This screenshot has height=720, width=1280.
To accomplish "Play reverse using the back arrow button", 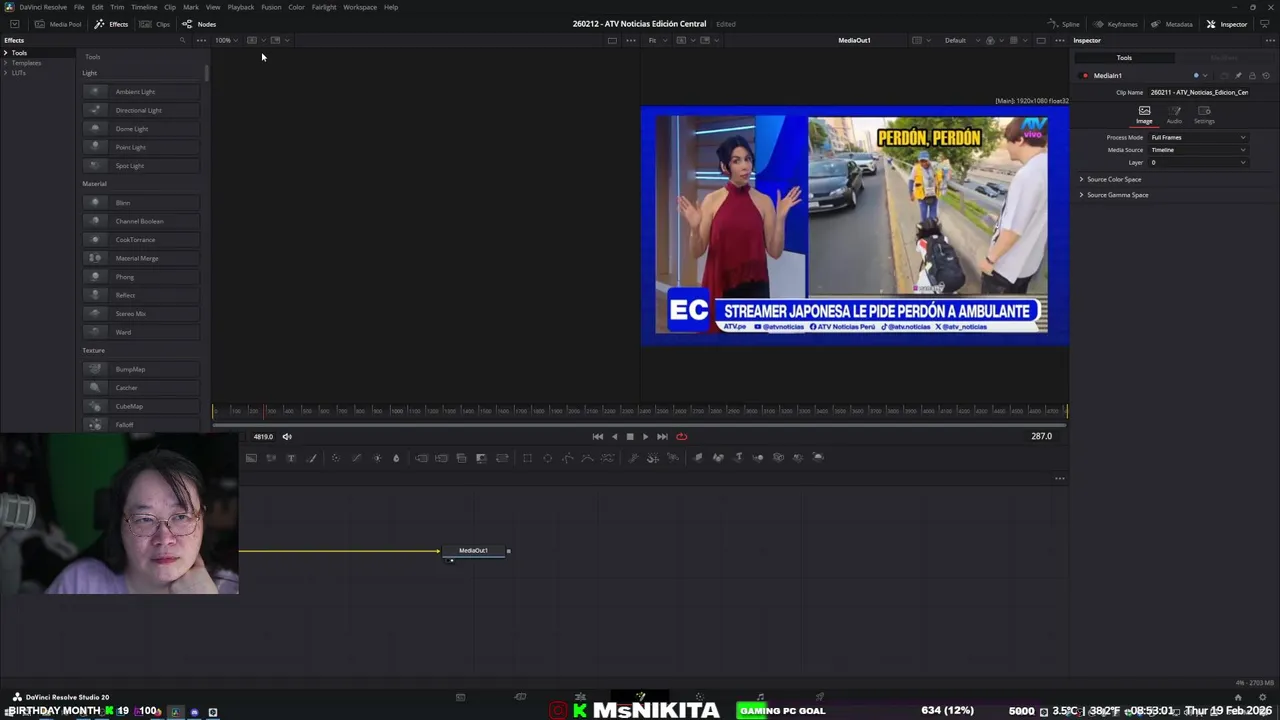I will pyautogui.click(x=614, y=436).
